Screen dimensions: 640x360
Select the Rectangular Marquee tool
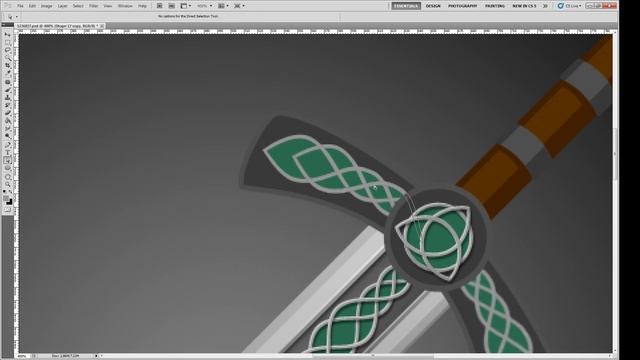point(7,42)
